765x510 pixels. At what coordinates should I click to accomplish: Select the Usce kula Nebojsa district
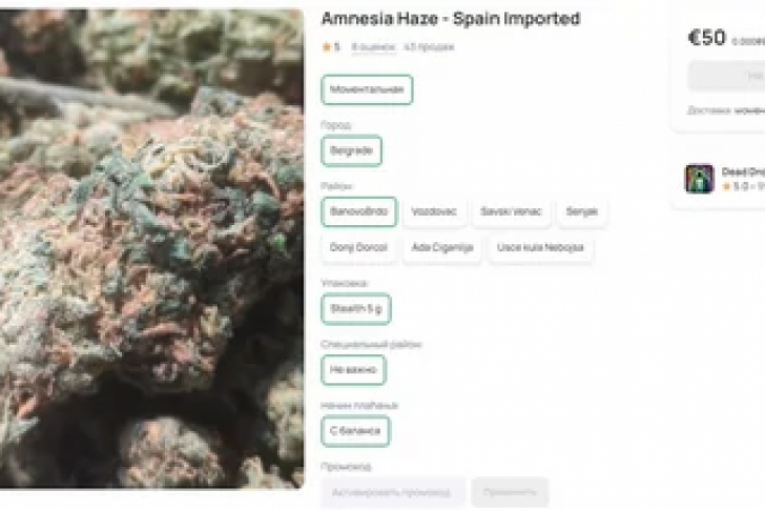click(x=540, y=248)
